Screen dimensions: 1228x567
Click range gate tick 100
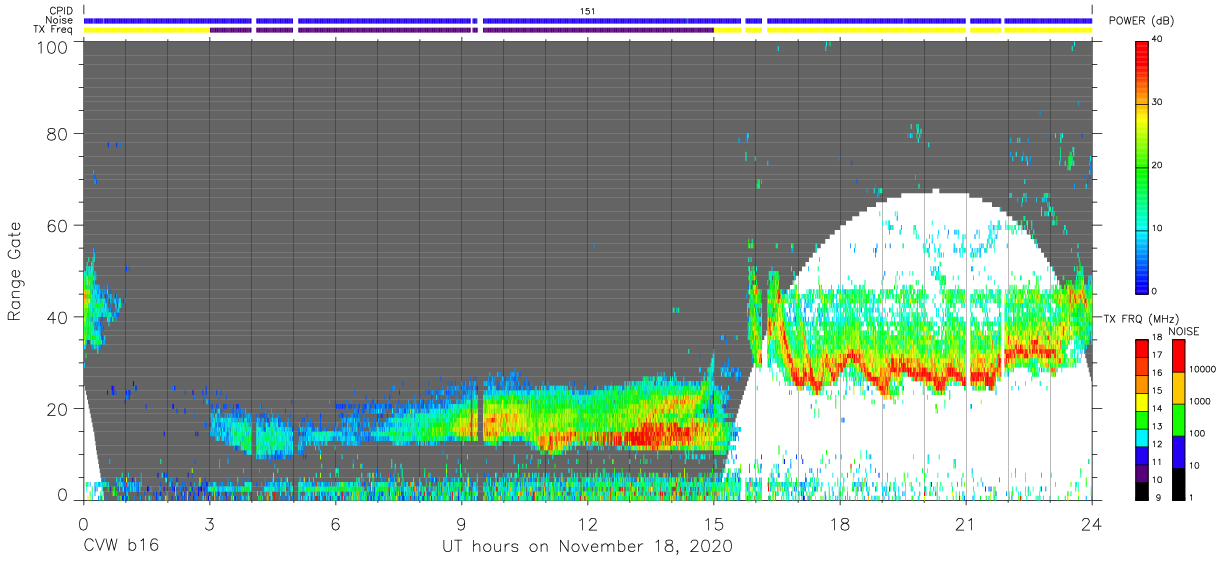(54, 47)
